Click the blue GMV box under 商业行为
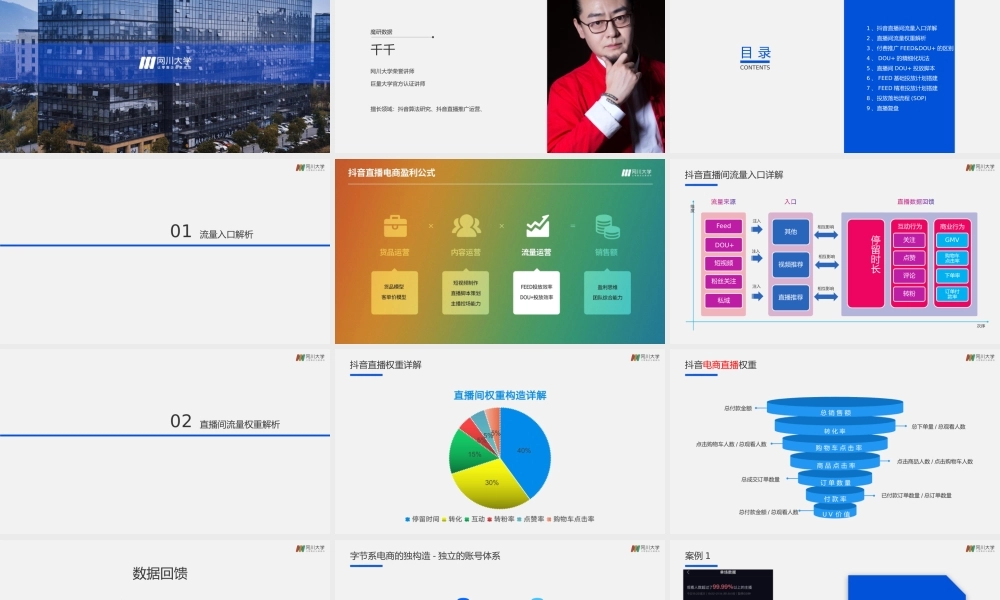 point(952,240)
